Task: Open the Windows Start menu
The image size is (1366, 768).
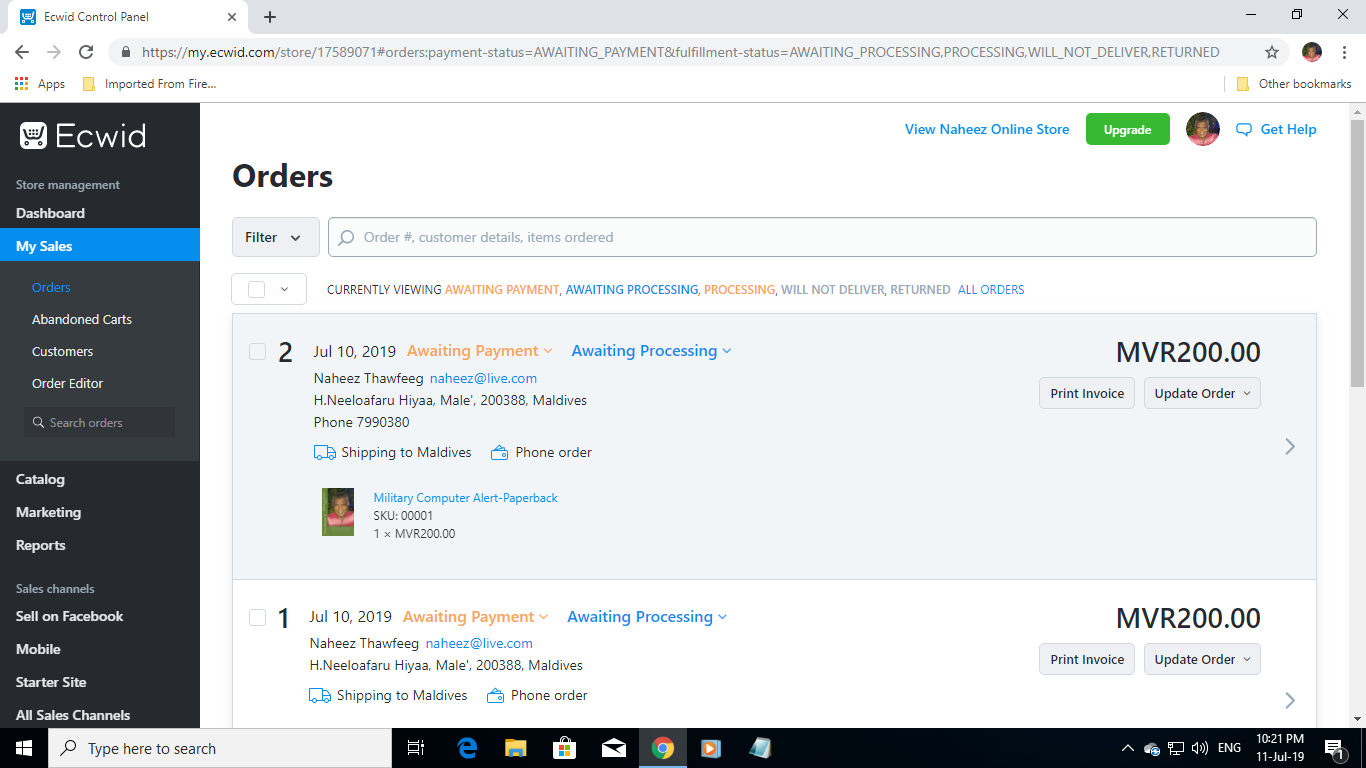Action: (24, 748)
